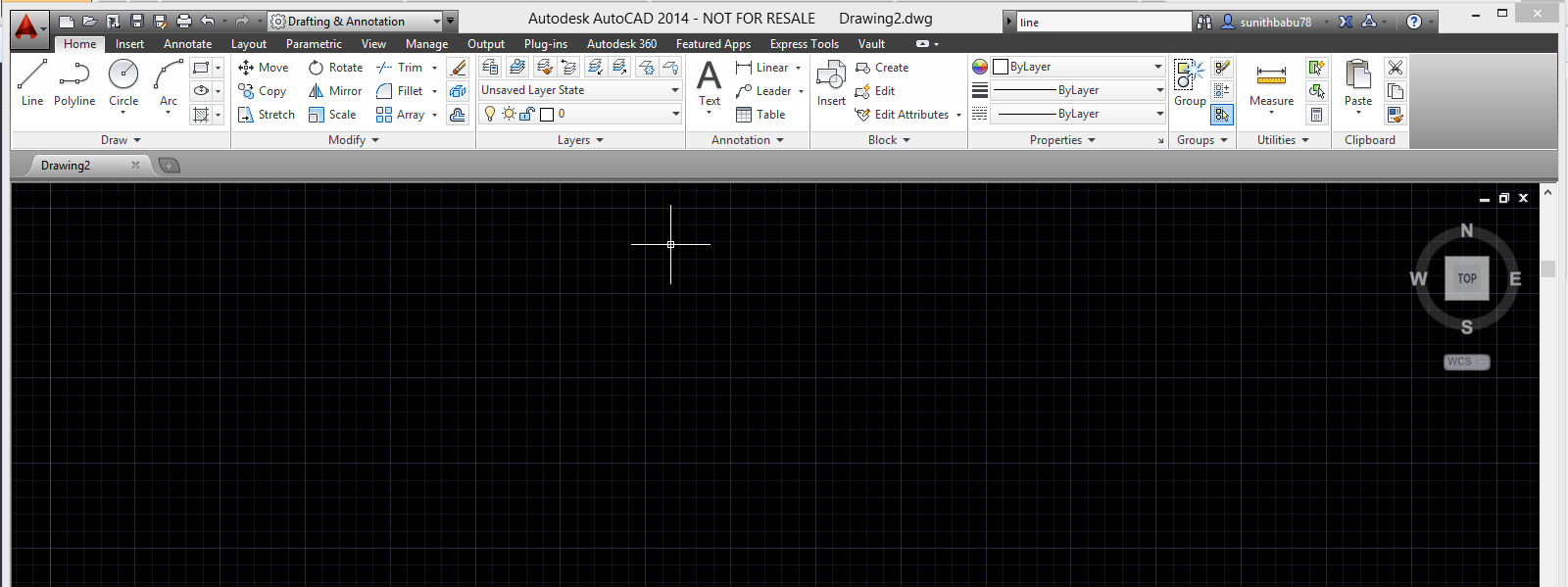The image size is (1568, 587).
Task: Select the Drawing2 file tab
Action: (x=87, y=165)
